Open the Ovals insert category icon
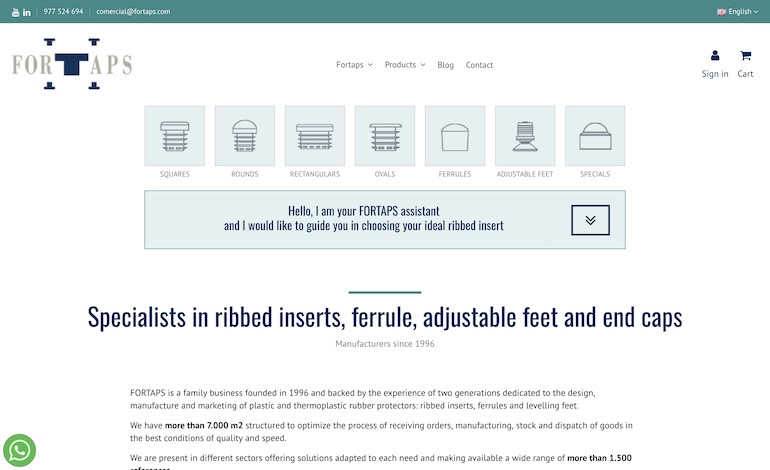 (x=385, y=136)
